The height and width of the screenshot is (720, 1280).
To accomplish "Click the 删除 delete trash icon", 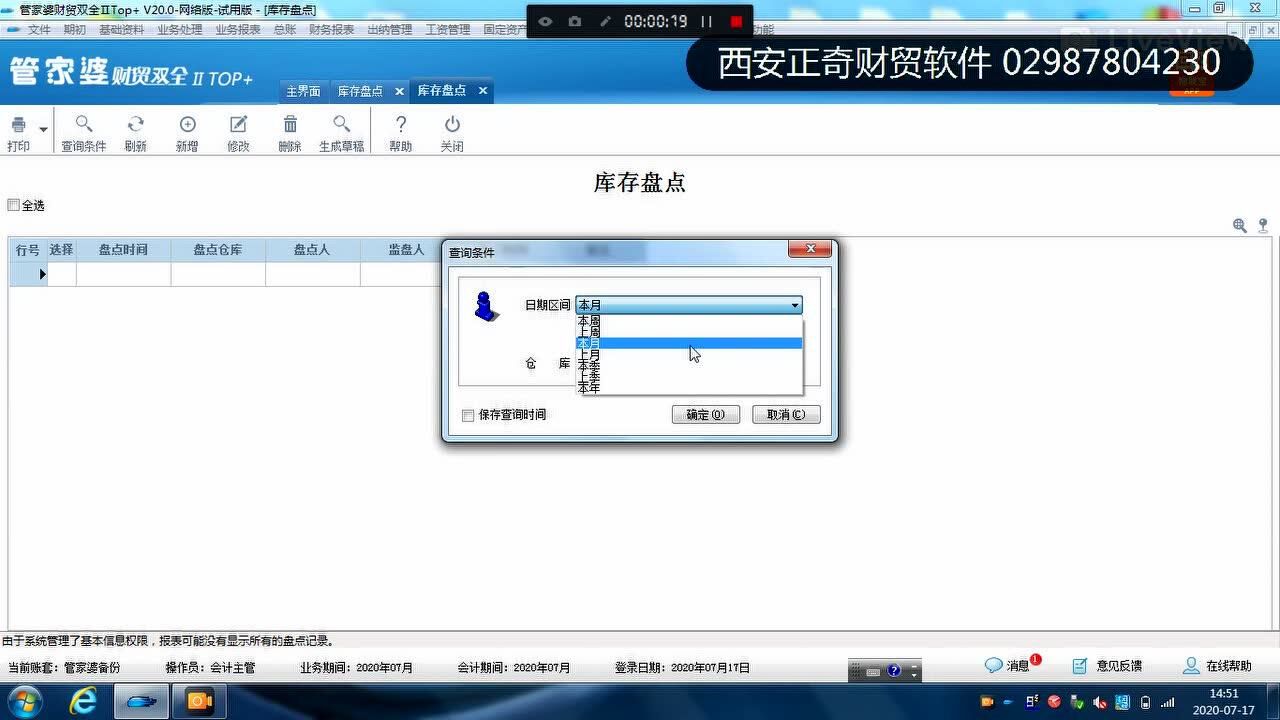I will [x=290, y=124].
